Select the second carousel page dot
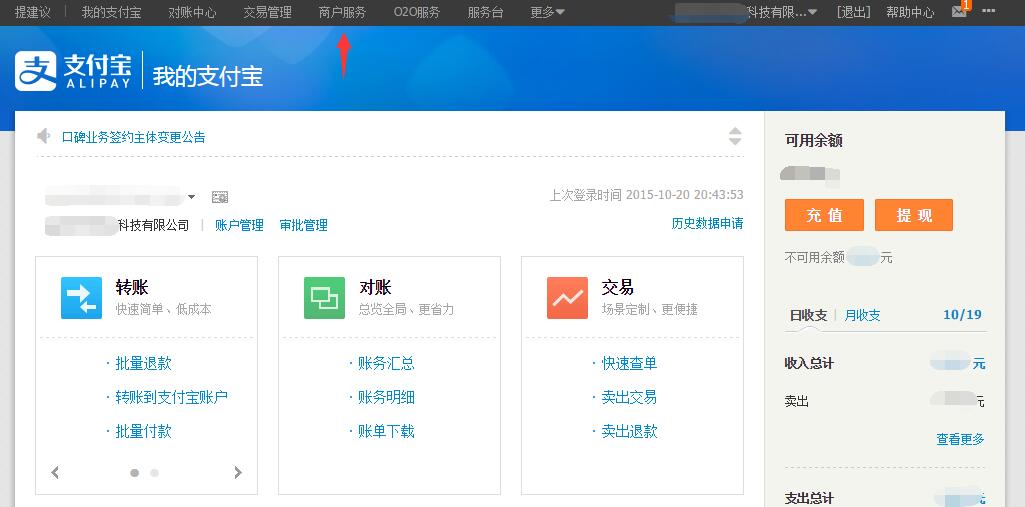Image resolution: width=1025 pixels, height=507 pixels. tap(154, 473)
